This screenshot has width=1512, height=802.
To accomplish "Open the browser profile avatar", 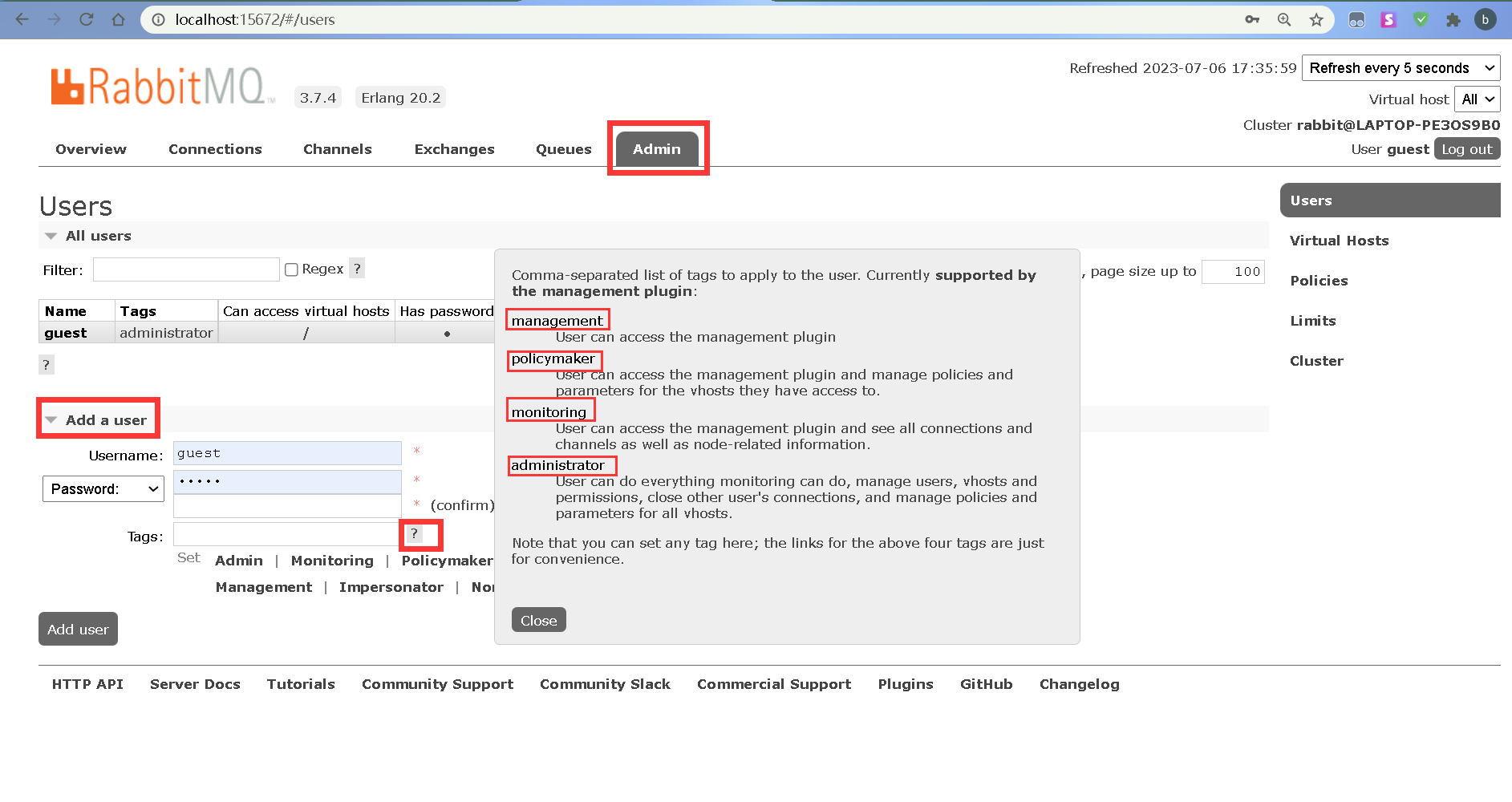I will coord(1486,19).
